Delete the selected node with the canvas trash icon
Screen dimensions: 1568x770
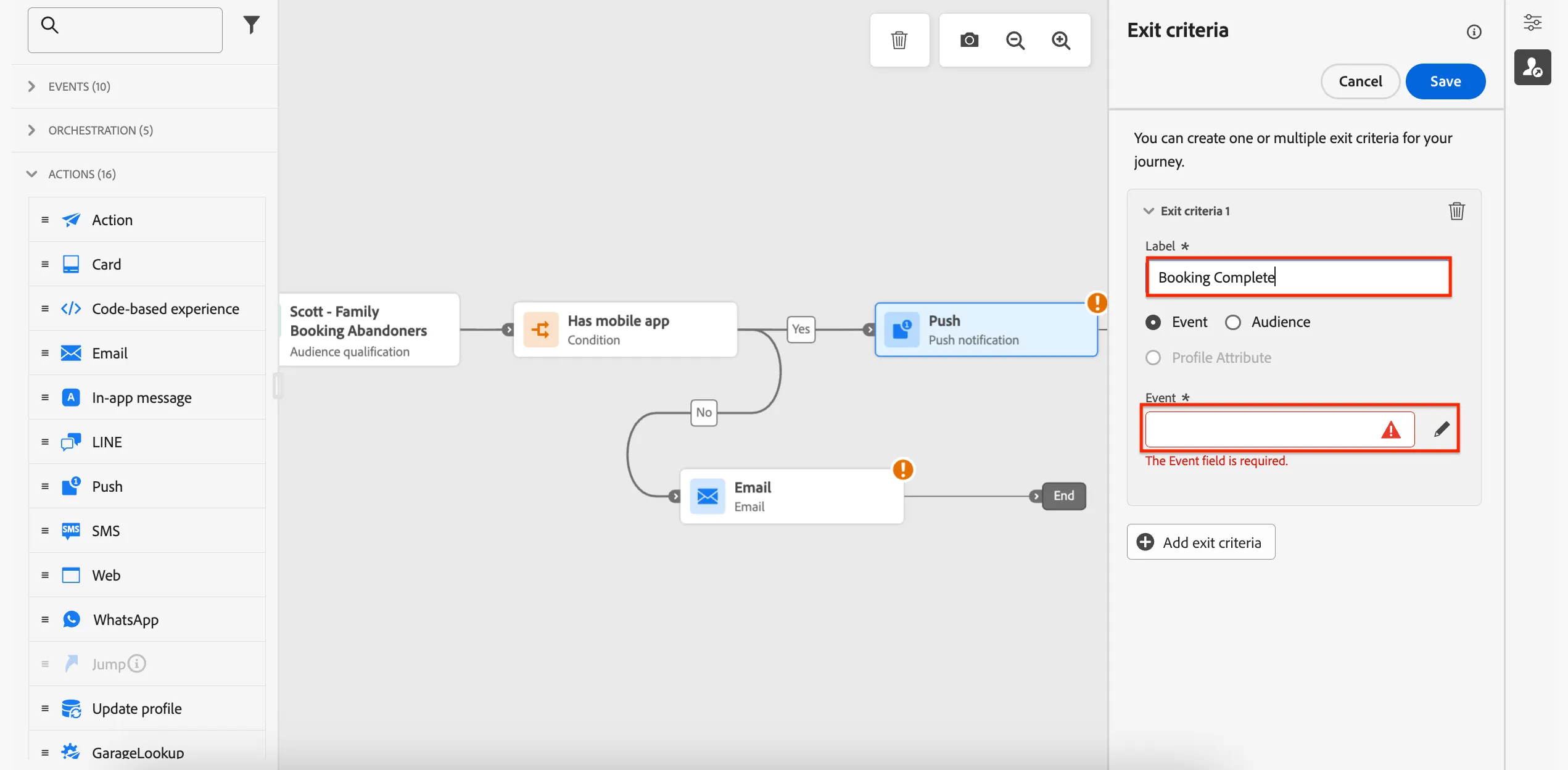click(x=899, y=40)
